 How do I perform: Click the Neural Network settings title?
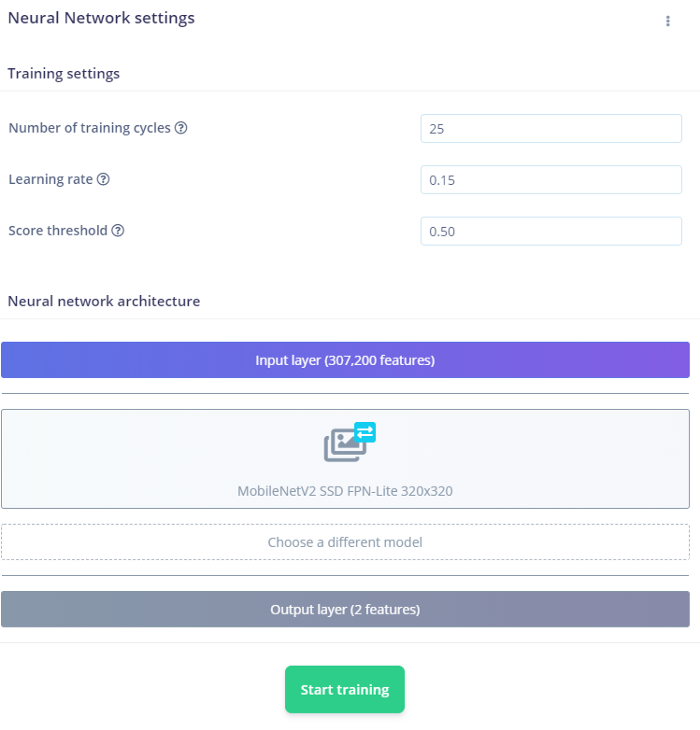101,18
